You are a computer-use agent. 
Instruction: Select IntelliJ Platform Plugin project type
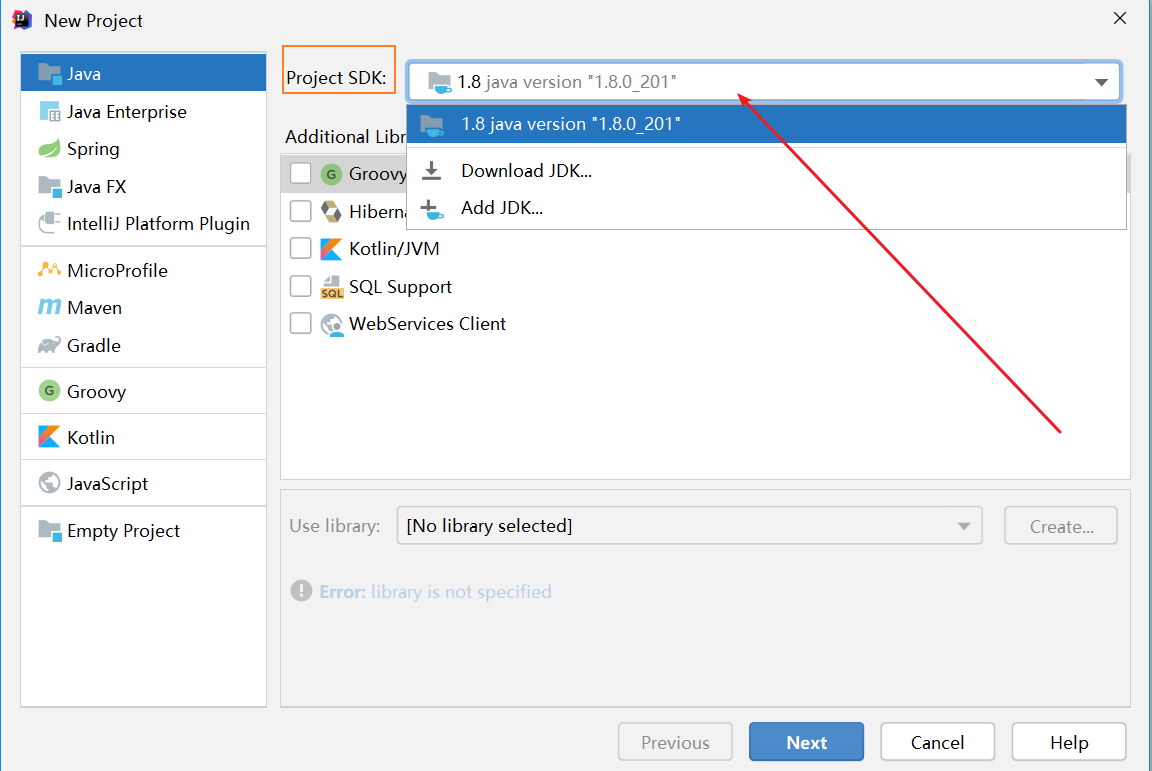(143, 223)
